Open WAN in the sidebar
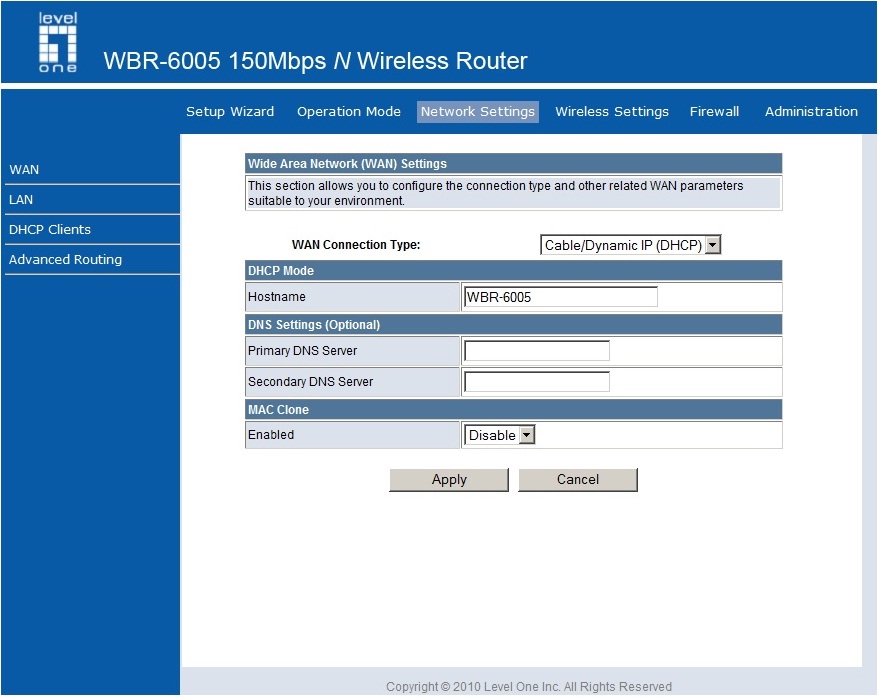879x697 pixels. point(24,170)
